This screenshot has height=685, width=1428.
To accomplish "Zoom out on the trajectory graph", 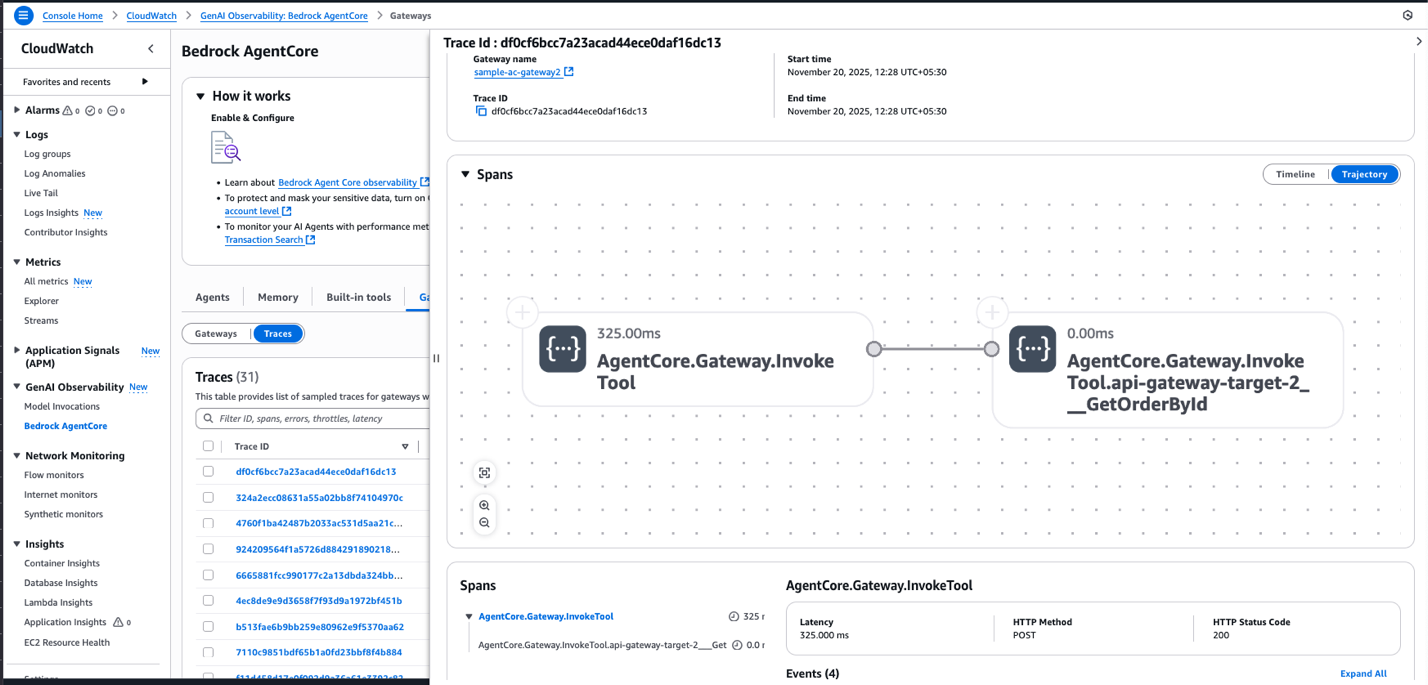I will pyautogui.click(x=484, y=523).
